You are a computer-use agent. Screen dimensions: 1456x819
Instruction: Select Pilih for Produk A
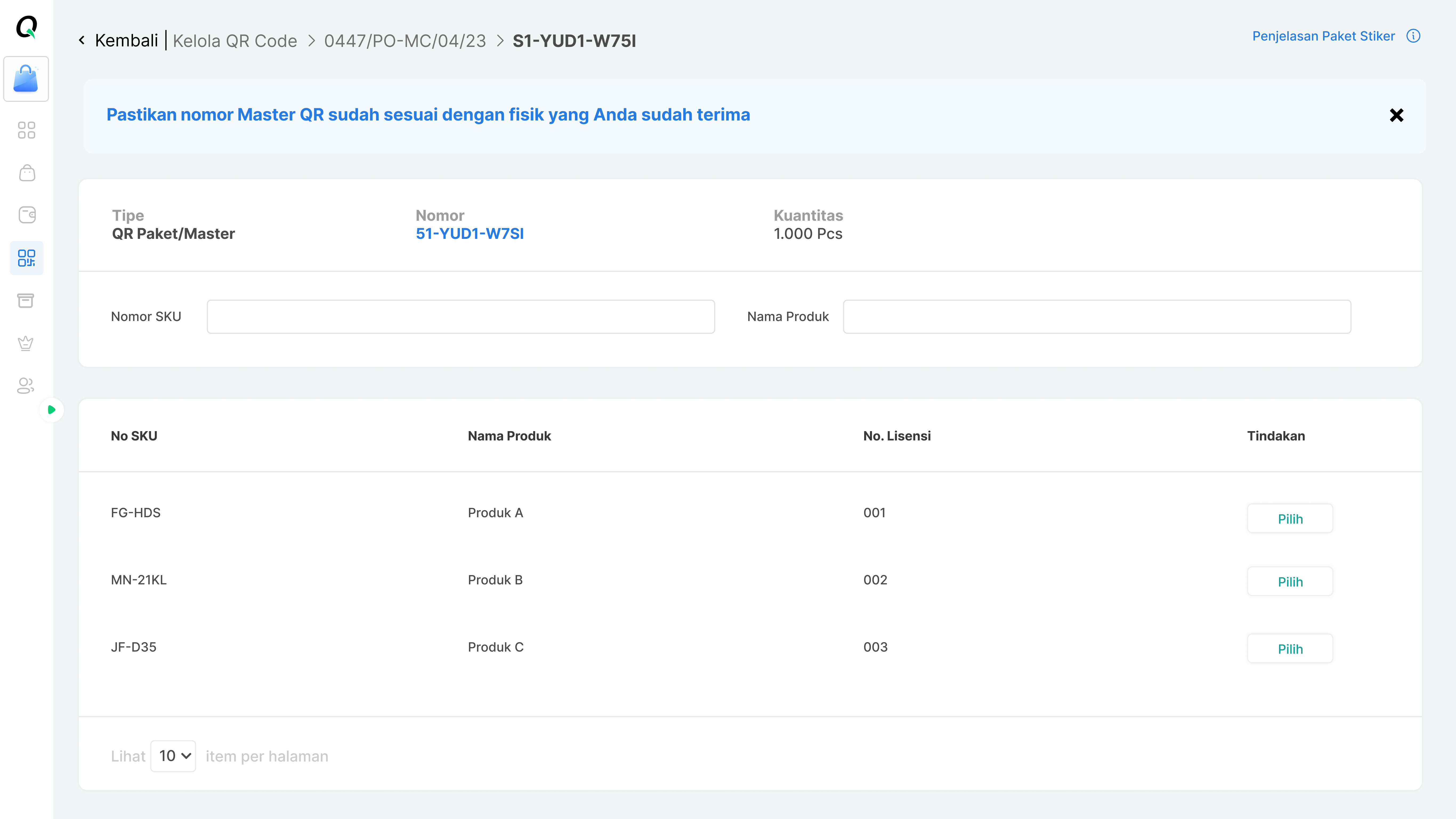(x=1290, y=519)
